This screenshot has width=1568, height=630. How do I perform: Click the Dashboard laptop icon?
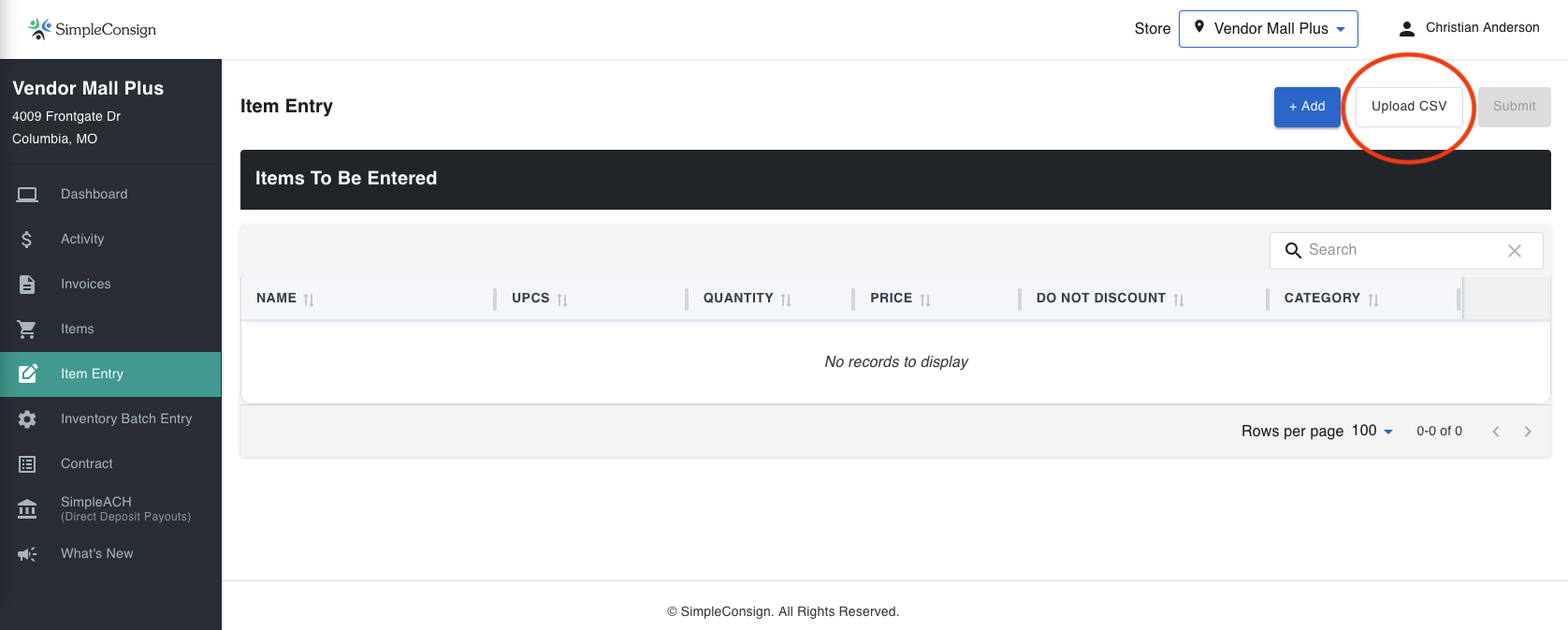27,195
